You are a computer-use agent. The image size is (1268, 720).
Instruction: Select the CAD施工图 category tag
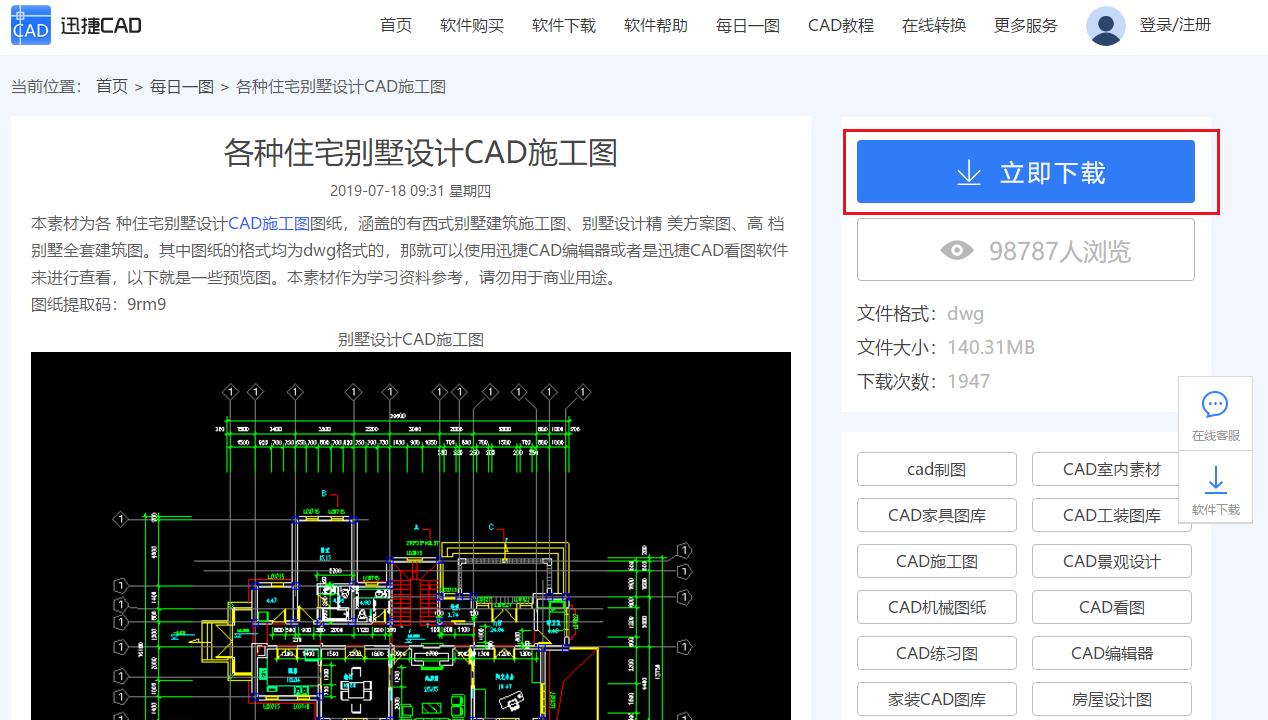(936, 561)
